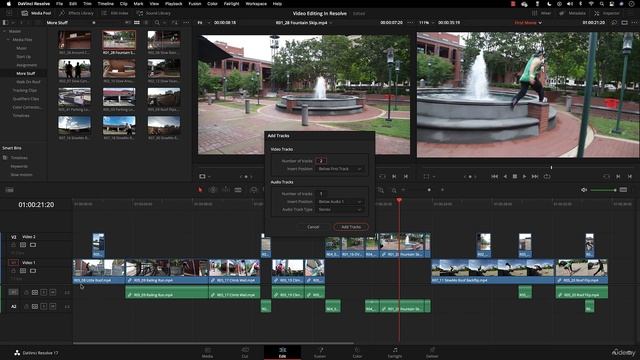Click the video Number of tracks field
Image resolution: width=640 pixels, height=360 pixels.
click(x=321, y=161)
